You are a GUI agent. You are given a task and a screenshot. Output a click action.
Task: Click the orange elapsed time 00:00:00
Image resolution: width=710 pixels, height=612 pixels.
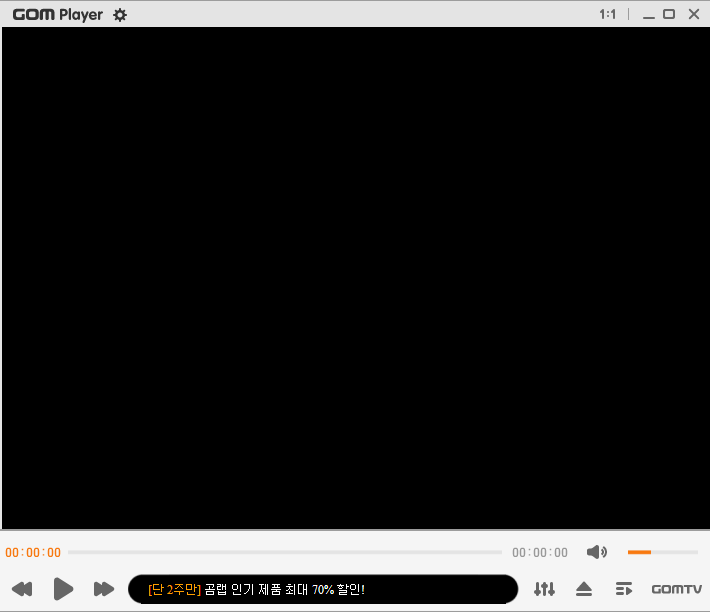33,552
